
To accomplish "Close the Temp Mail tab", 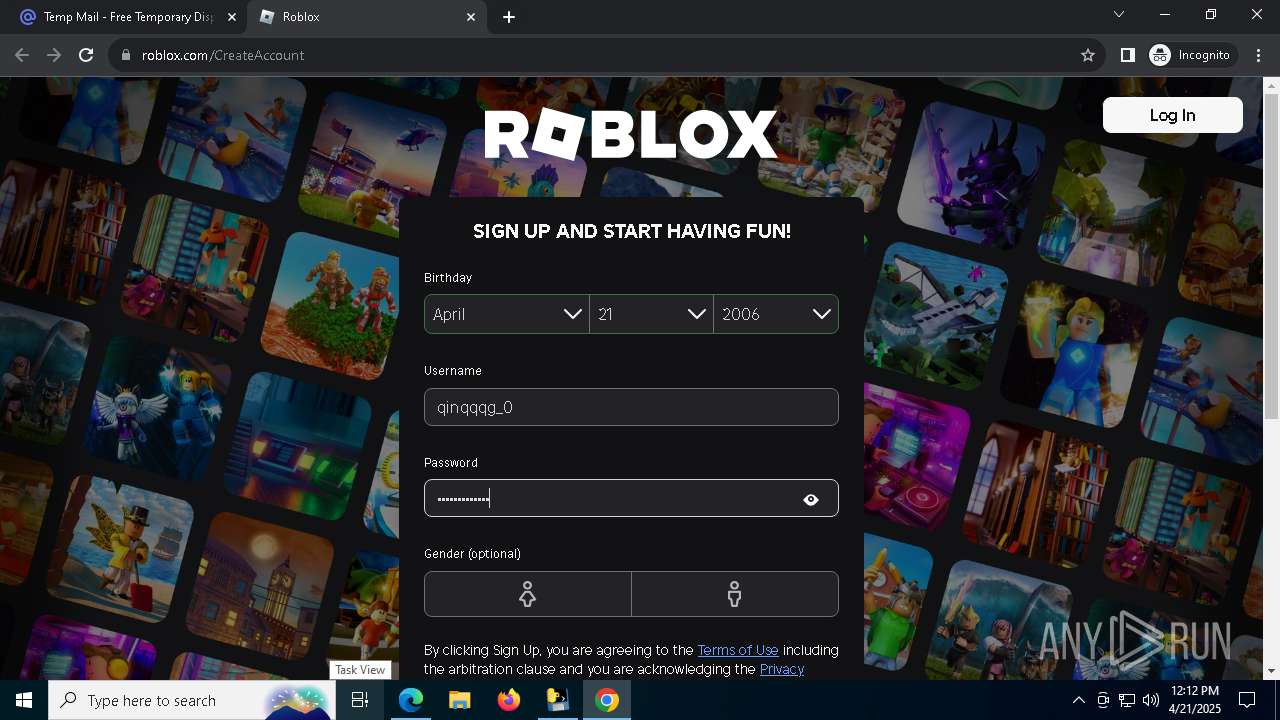I will tap(232, 17).
